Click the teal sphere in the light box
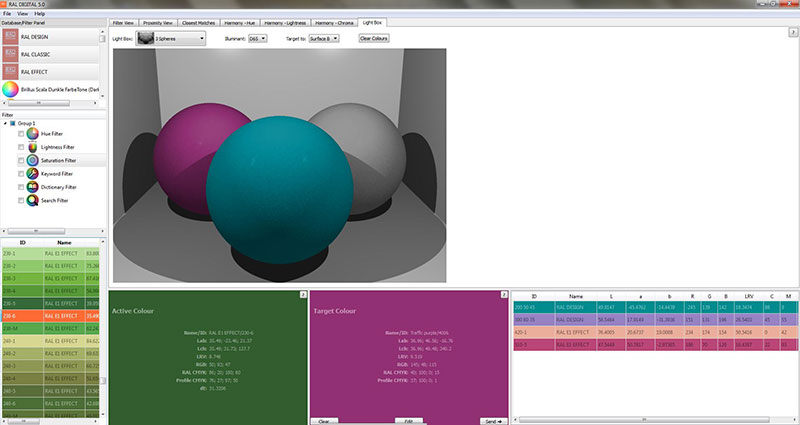800x425 pixels. pyautogui.click(x=280, y=190)
